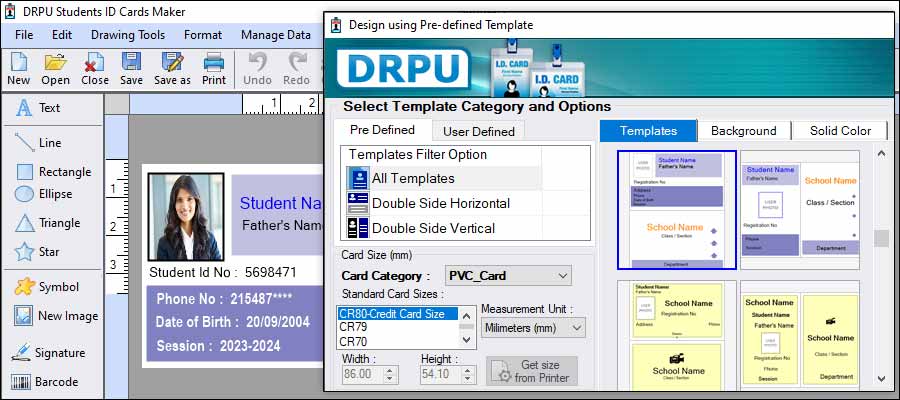Click the Close document toolbar icon

(x=95, y=69)
